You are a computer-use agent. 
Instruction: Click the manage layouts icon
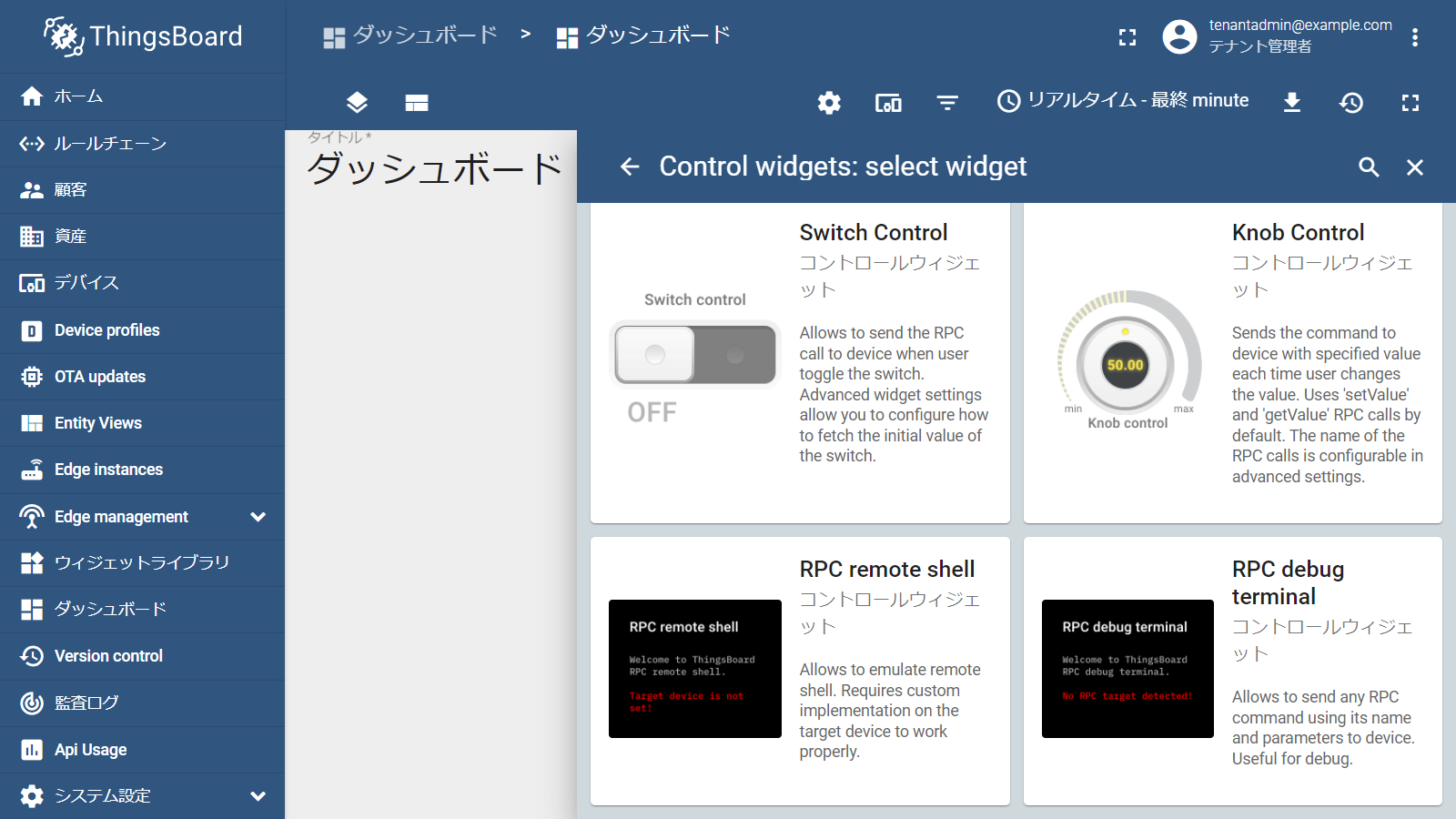coord(417,103)
